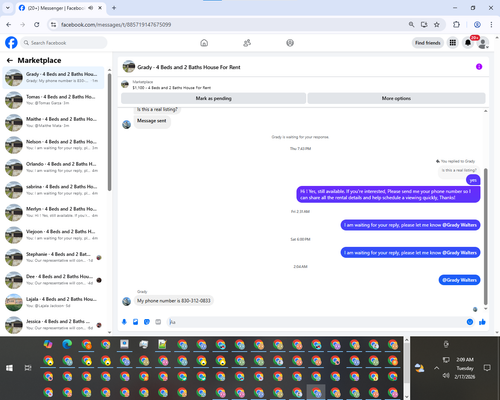Click the message text input field
The image size is (500, 400).
point(317,322)
